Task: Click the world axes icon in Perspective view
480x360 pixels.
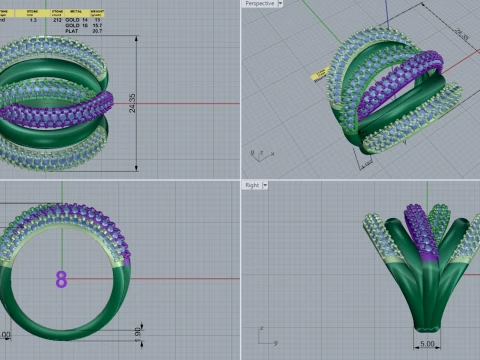Action: click(262, 155)
